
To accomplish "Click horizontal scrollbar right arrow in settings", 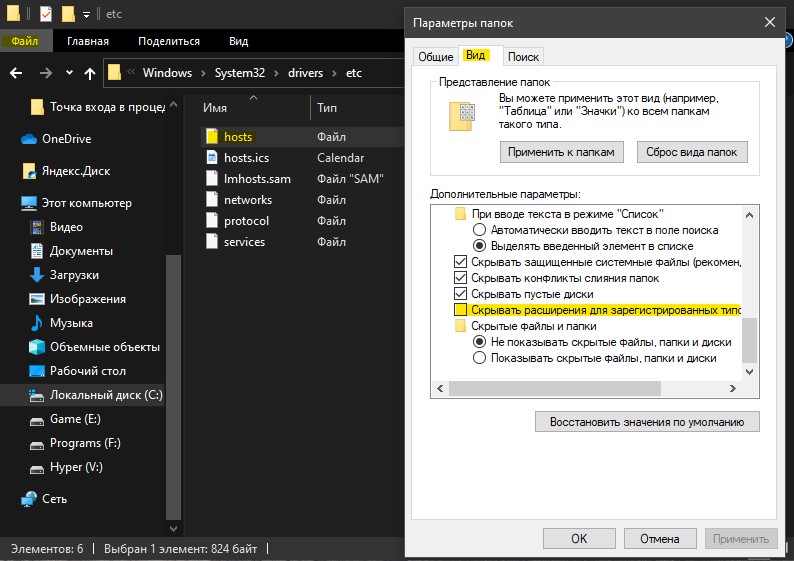I will coord(733,388).
